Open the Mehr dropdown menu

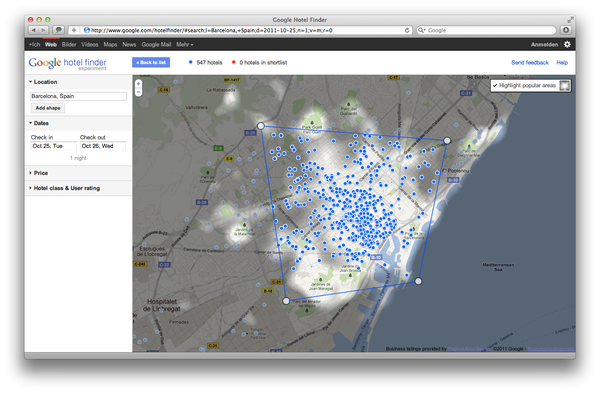click(x=184, y=45)
